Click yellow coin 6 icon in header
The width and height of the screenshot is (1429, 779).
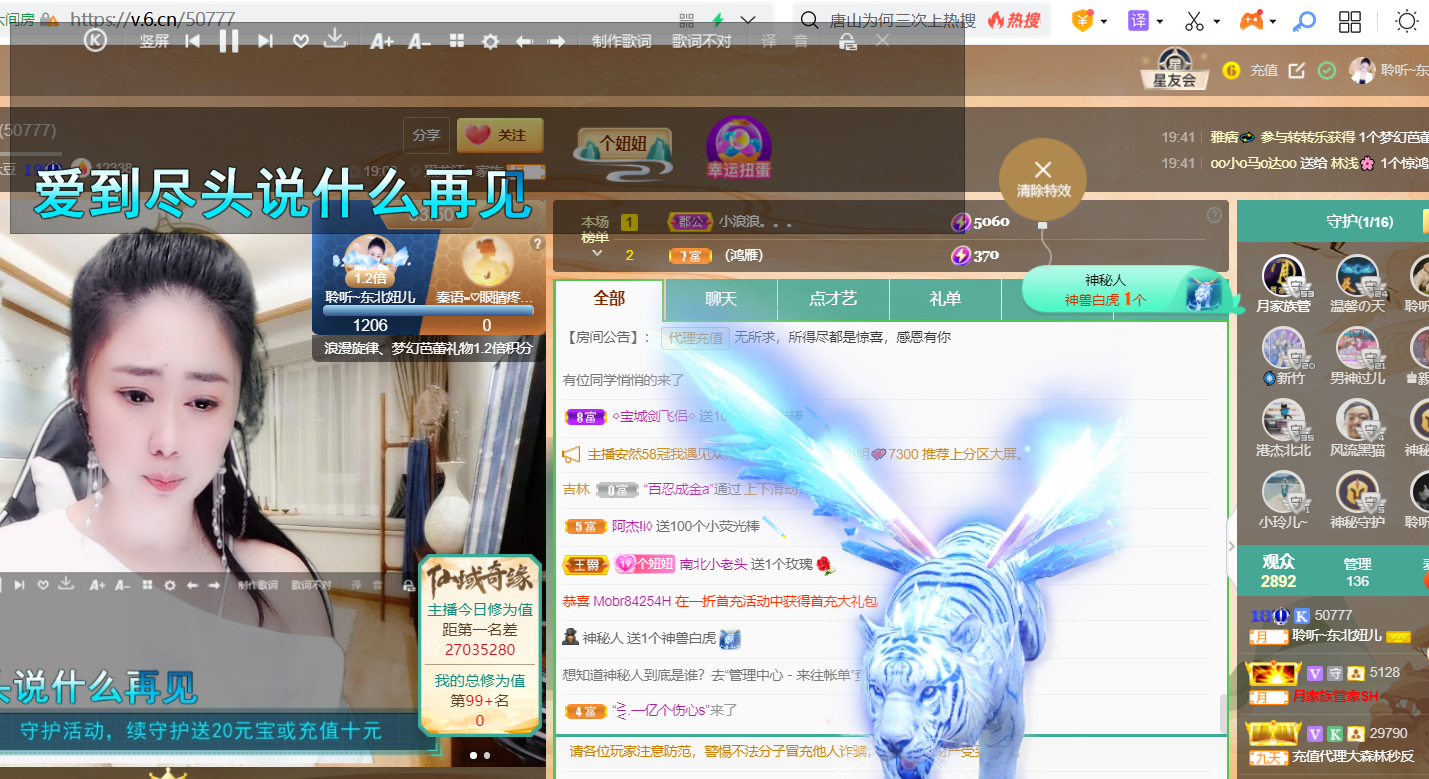(x=1231, y=70)
